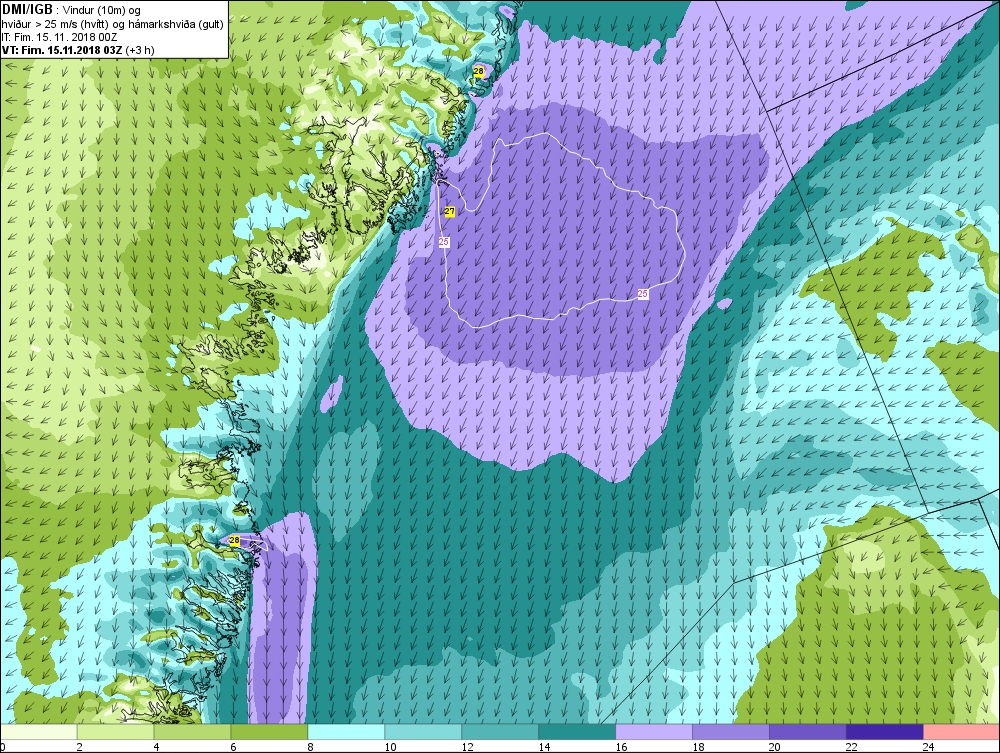
Task: Select the 4–6 m/s green legend swatch
Action: 192,732
